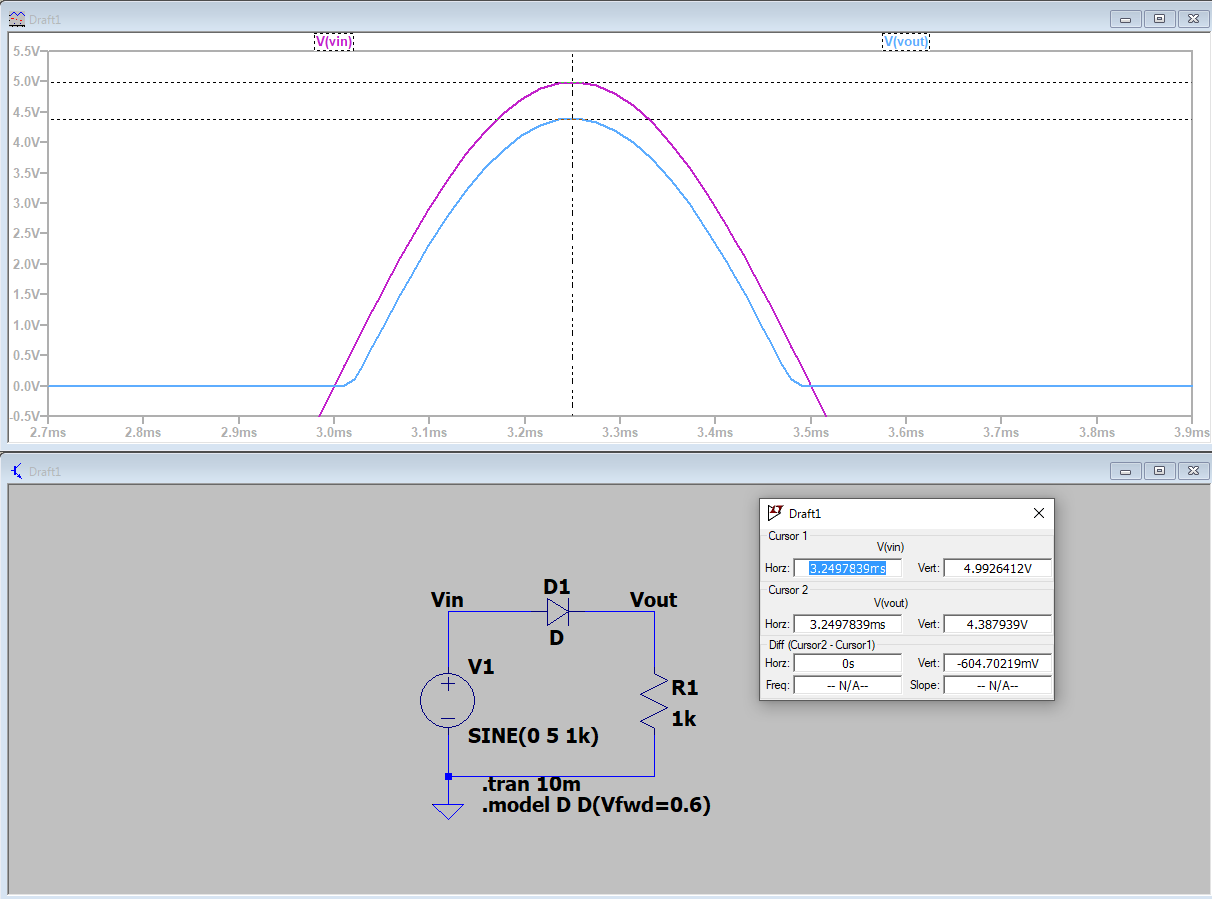The width and height of the screenshot is (1212, 899).
Task: Click the V(vout) trace label
Action: coord(905,41)
